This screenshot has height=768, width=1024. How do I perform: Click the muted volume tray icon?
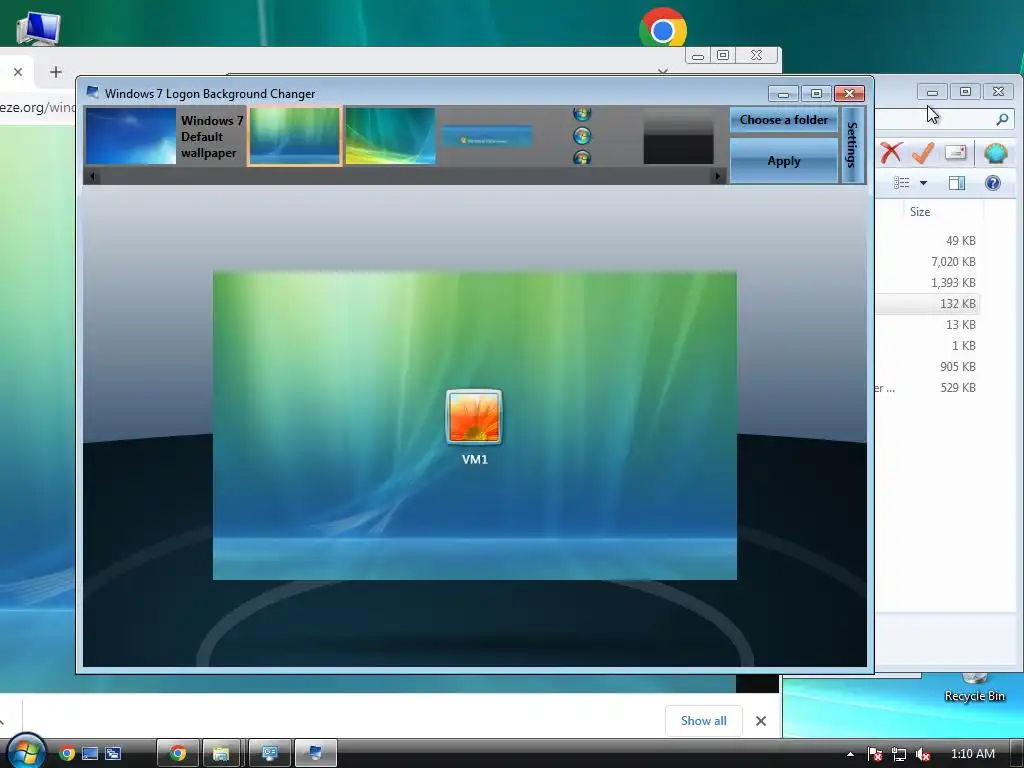tap(923, 754)
